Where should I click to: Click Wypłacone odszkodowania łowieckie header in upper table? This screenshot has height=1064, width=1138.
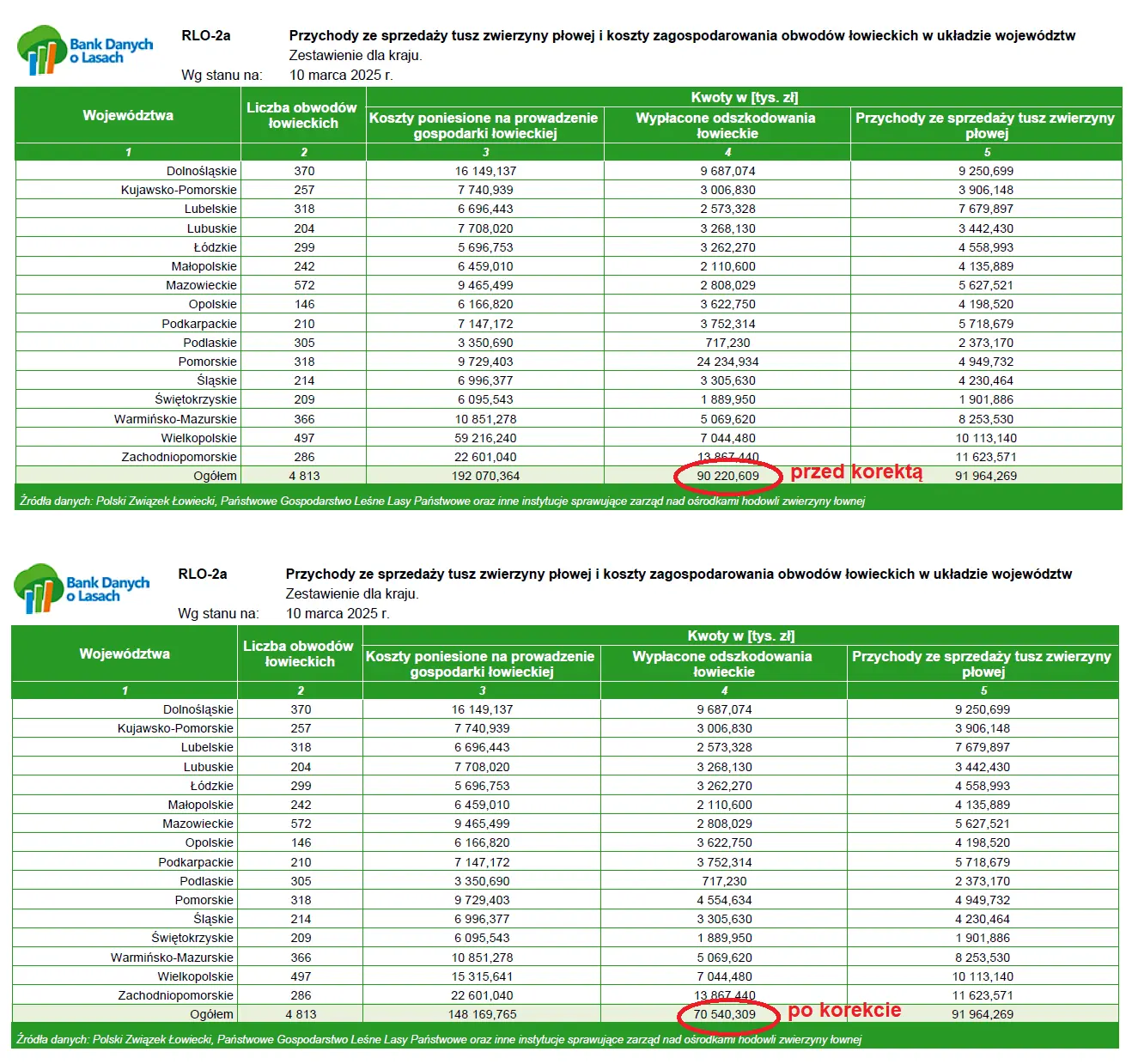[727, 125]
